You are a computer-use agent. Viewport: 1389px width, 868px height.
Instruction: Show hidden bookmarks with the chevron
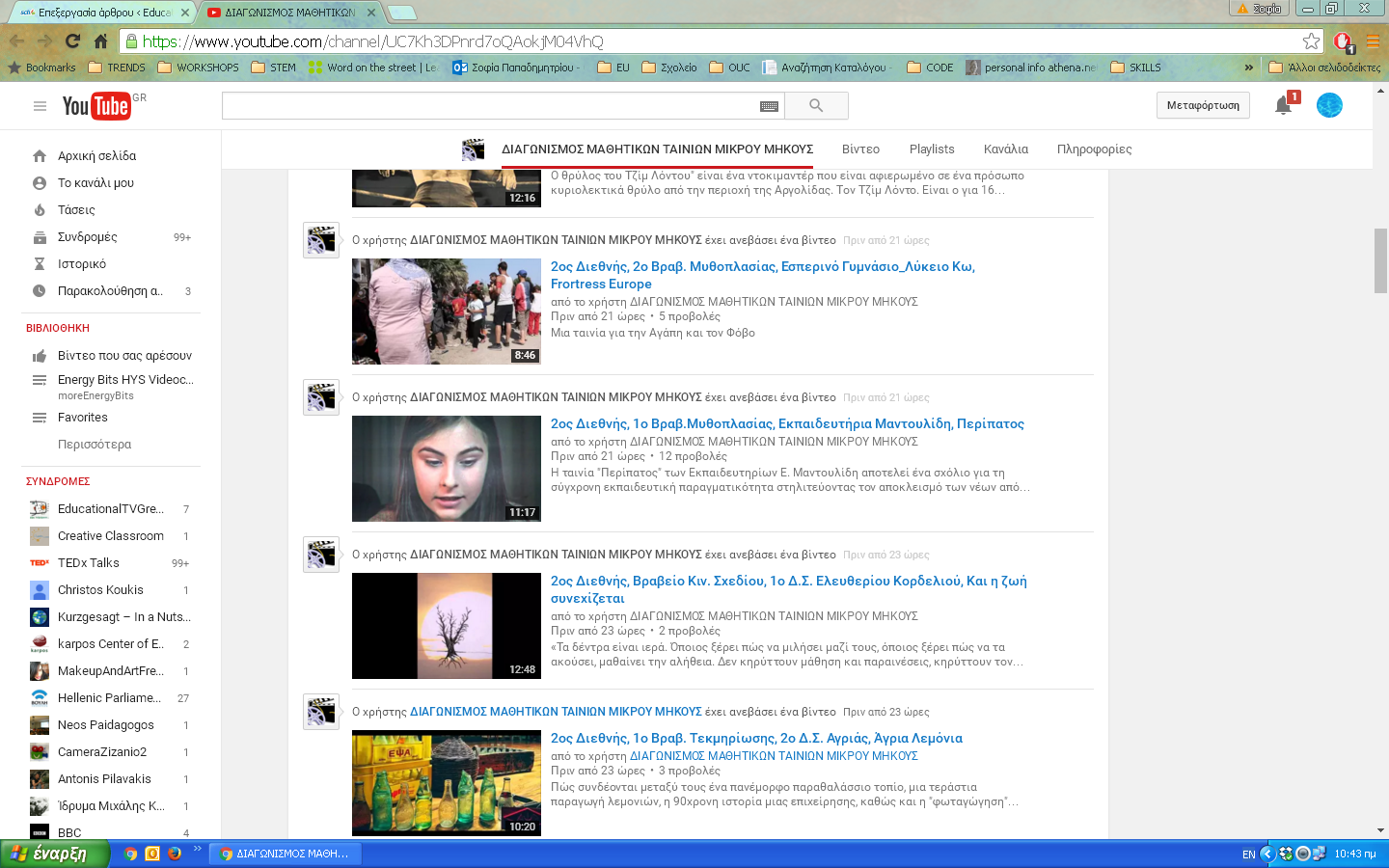1249,68
